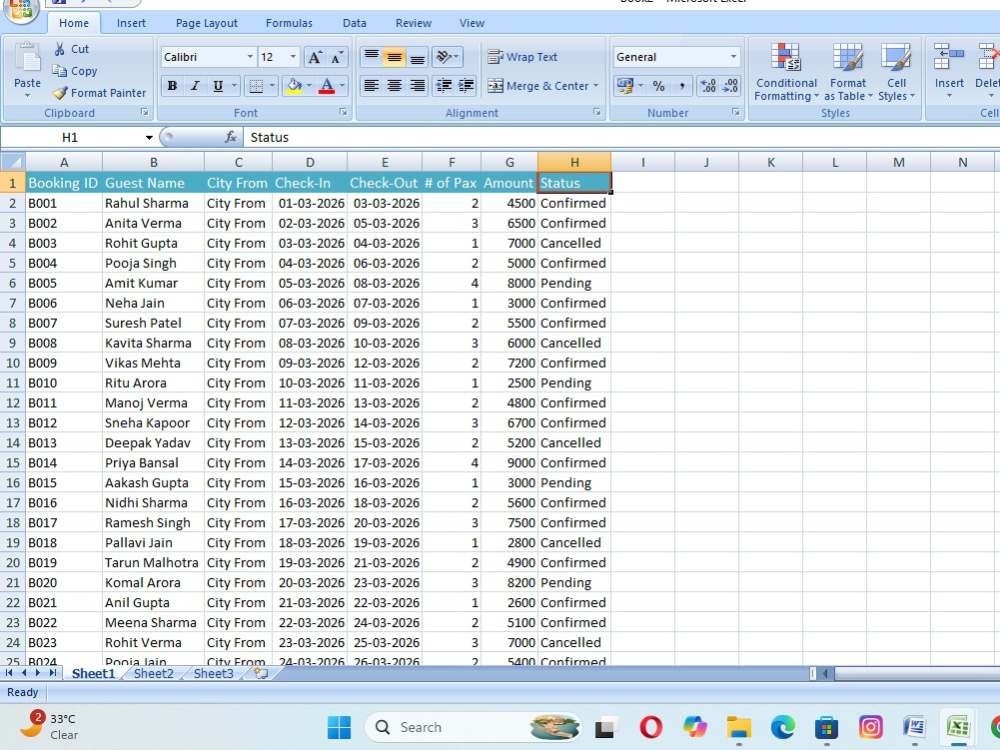The height and width of the screenshot is (750, 1000).
Task: Open the Clipboard pane launcher
Action: (145, 112)
